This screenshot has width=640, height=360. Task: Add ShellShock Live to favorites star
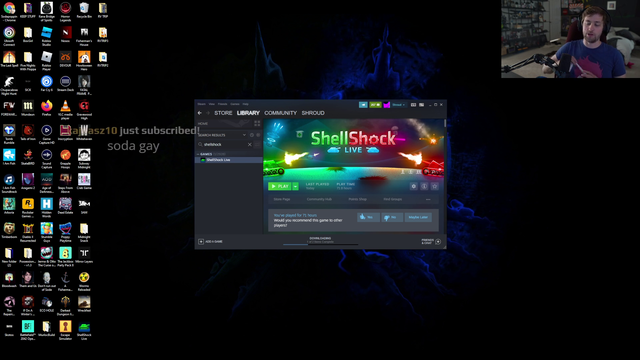click(435, 186)
